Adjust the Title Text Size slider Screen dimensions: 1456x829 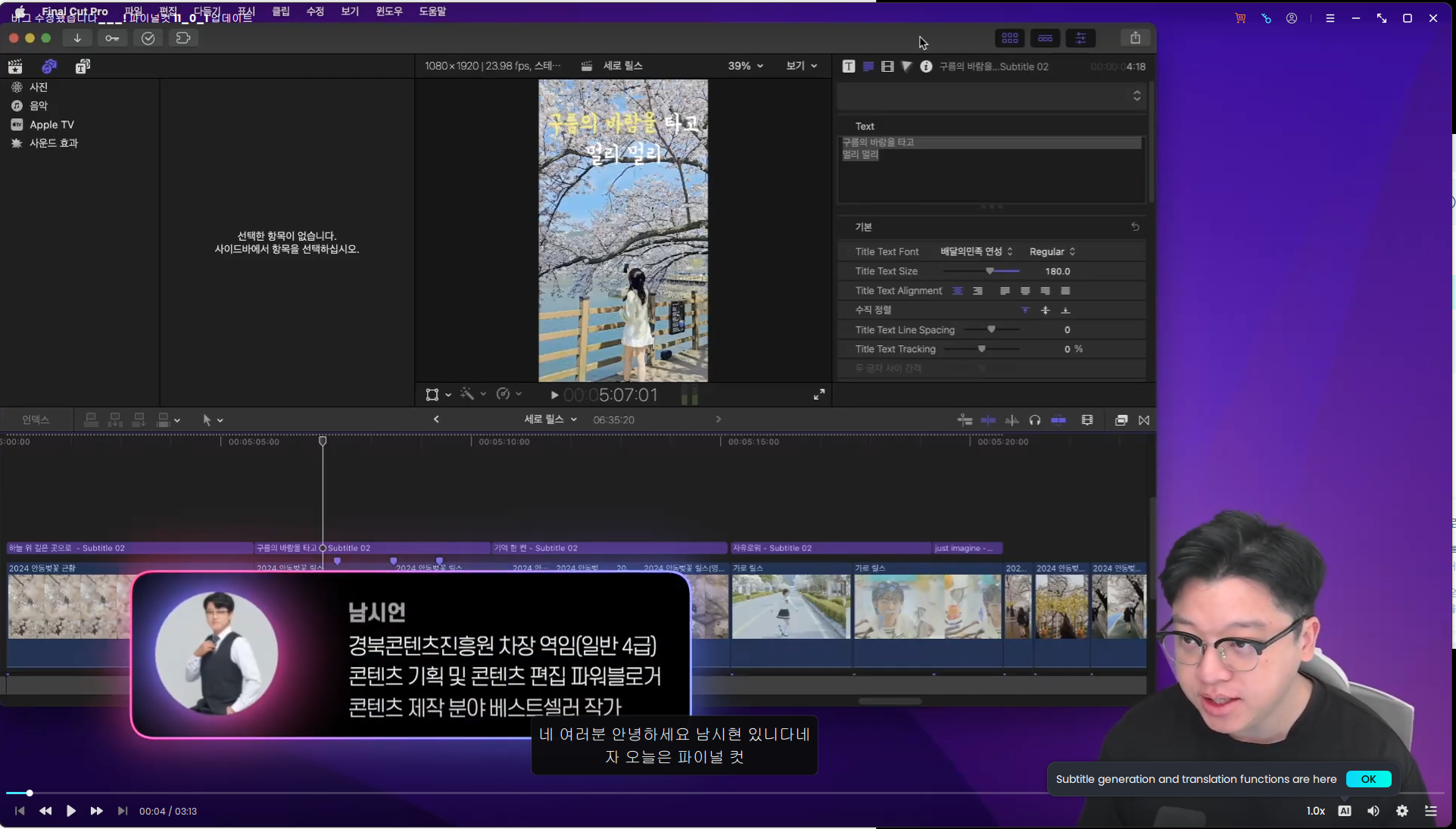click(990, 271)
